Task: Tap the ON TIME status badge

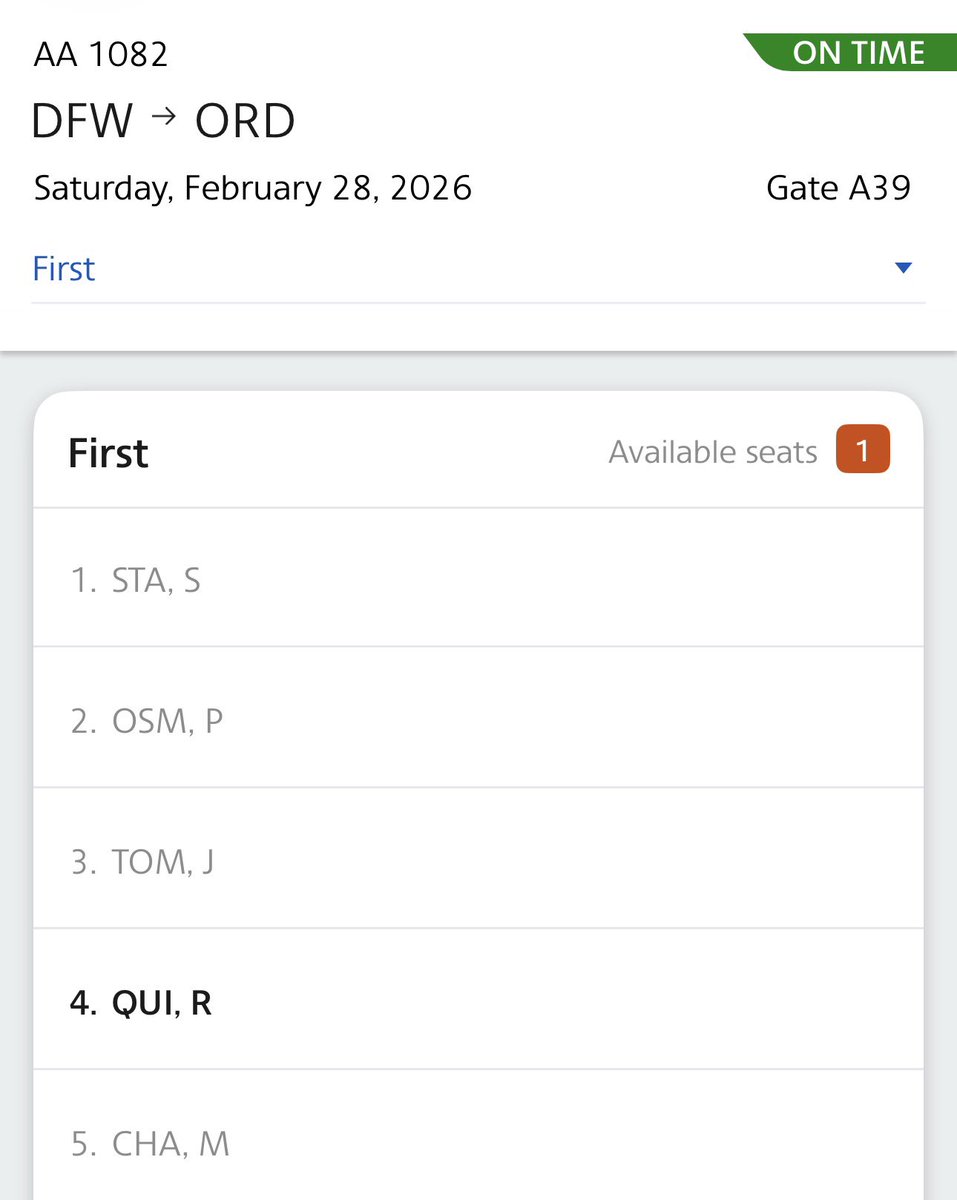Action: tap(852, 52)
